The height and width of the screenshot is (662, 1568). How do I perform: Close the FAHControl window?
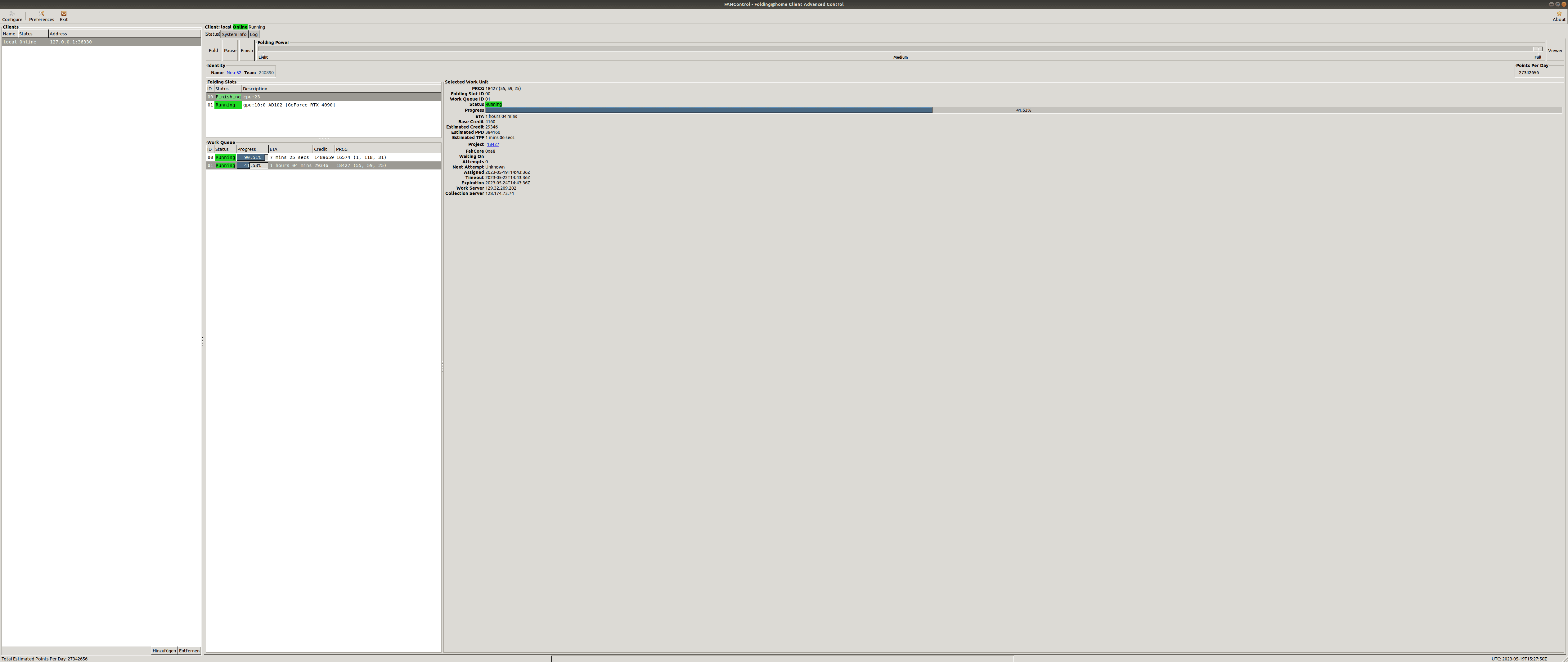(x=1563, y=4)
